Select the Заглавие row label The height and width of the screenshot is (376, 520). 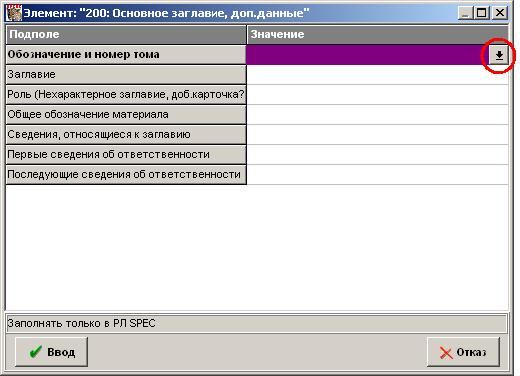point(126,74)
